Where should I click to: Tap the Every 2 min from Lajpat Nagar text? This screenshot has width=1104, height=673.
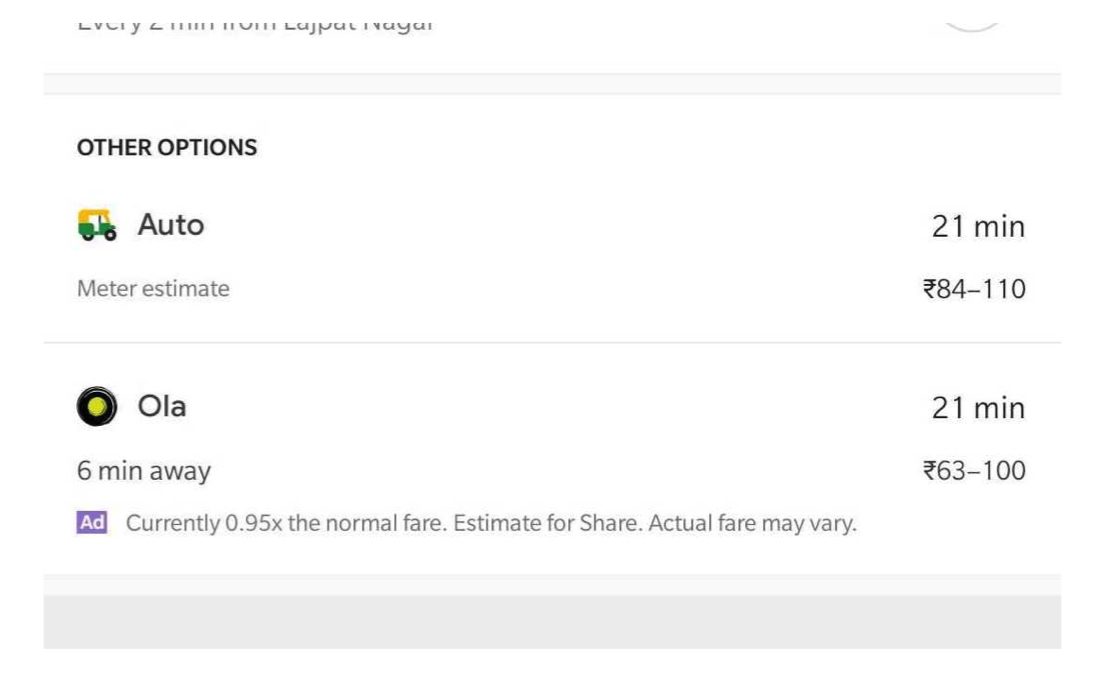[255, 22]
